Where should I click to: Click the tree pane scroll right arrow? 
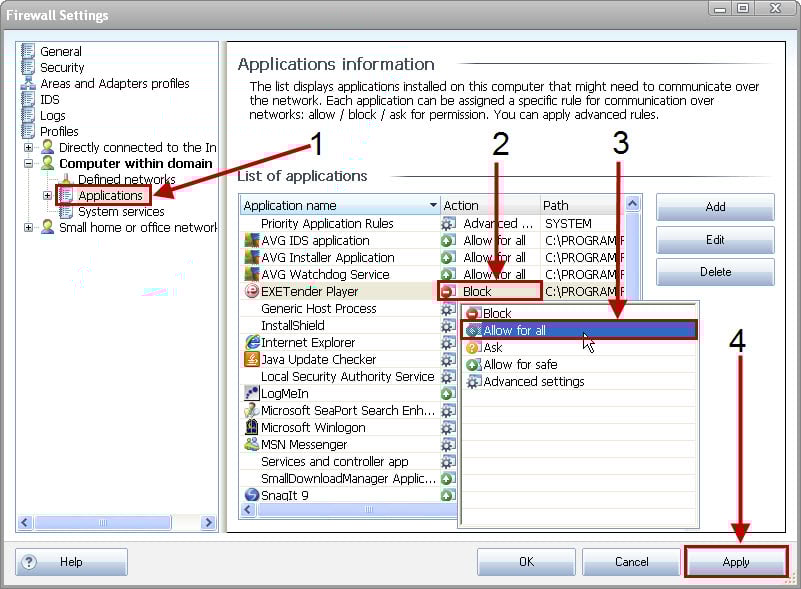tap(208, 523)
